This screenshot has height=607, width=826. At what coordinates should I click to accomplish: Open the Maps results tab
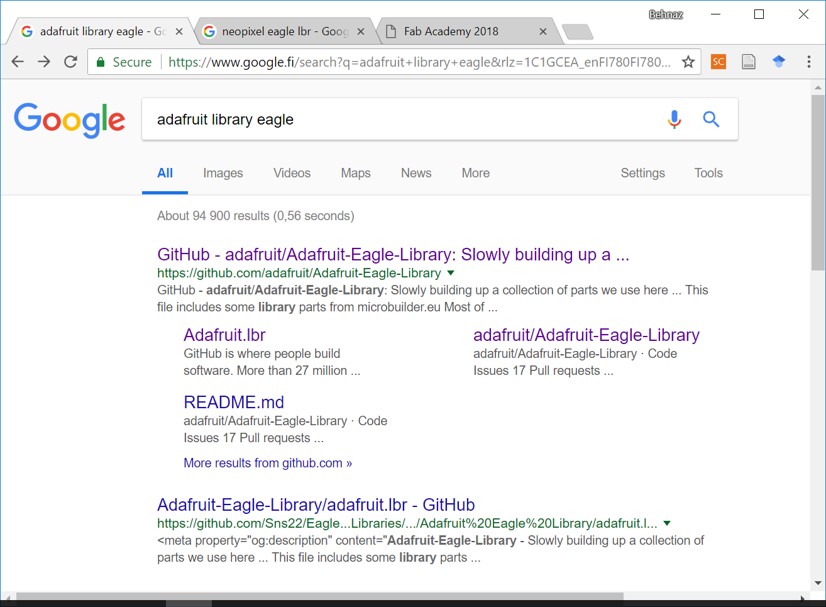[356, 173]
